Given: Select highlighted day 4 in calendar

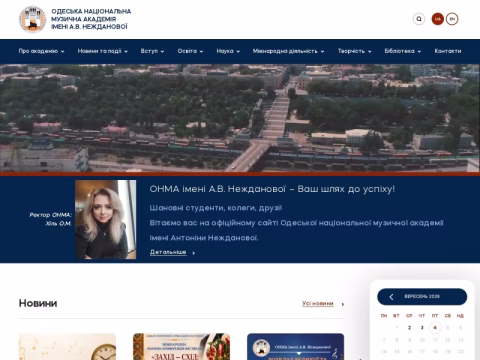Looking at the screenshot, I should pyautogui.click(x=435, y=328).
